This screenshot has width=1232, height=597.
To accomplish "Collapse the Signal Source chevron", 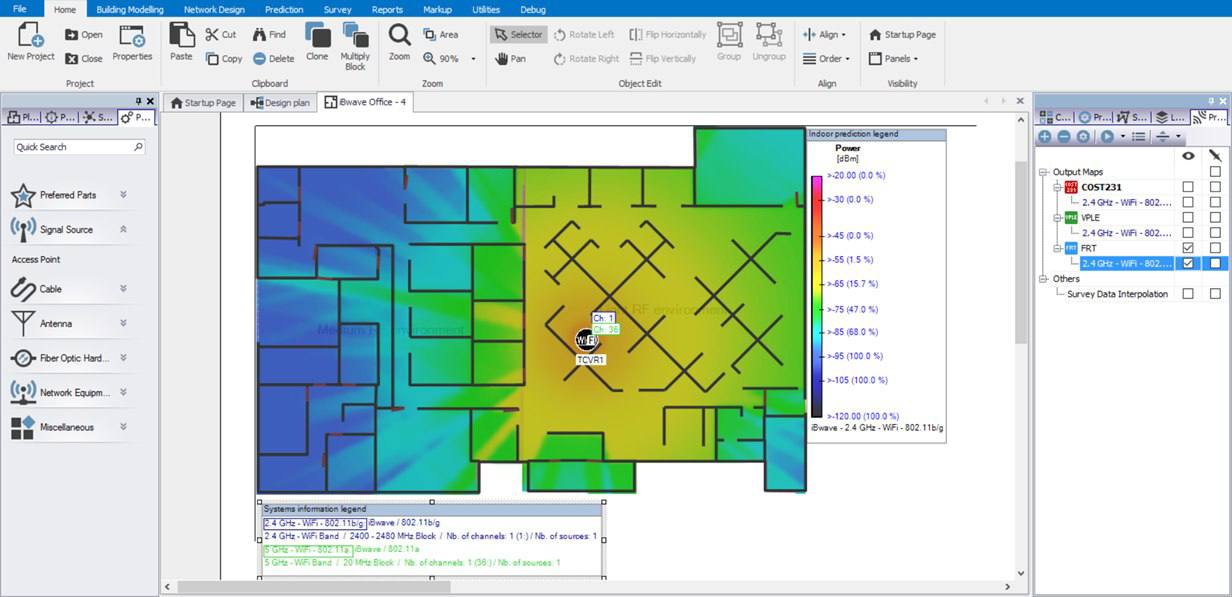I will 123,229.
